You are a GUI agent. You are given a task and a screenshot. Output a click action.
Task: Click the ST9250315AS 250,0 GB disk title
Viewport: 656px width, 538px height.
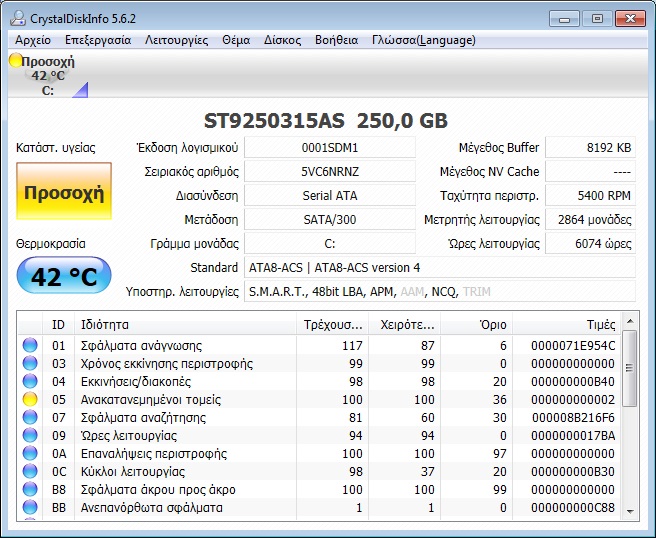(325, 120)
